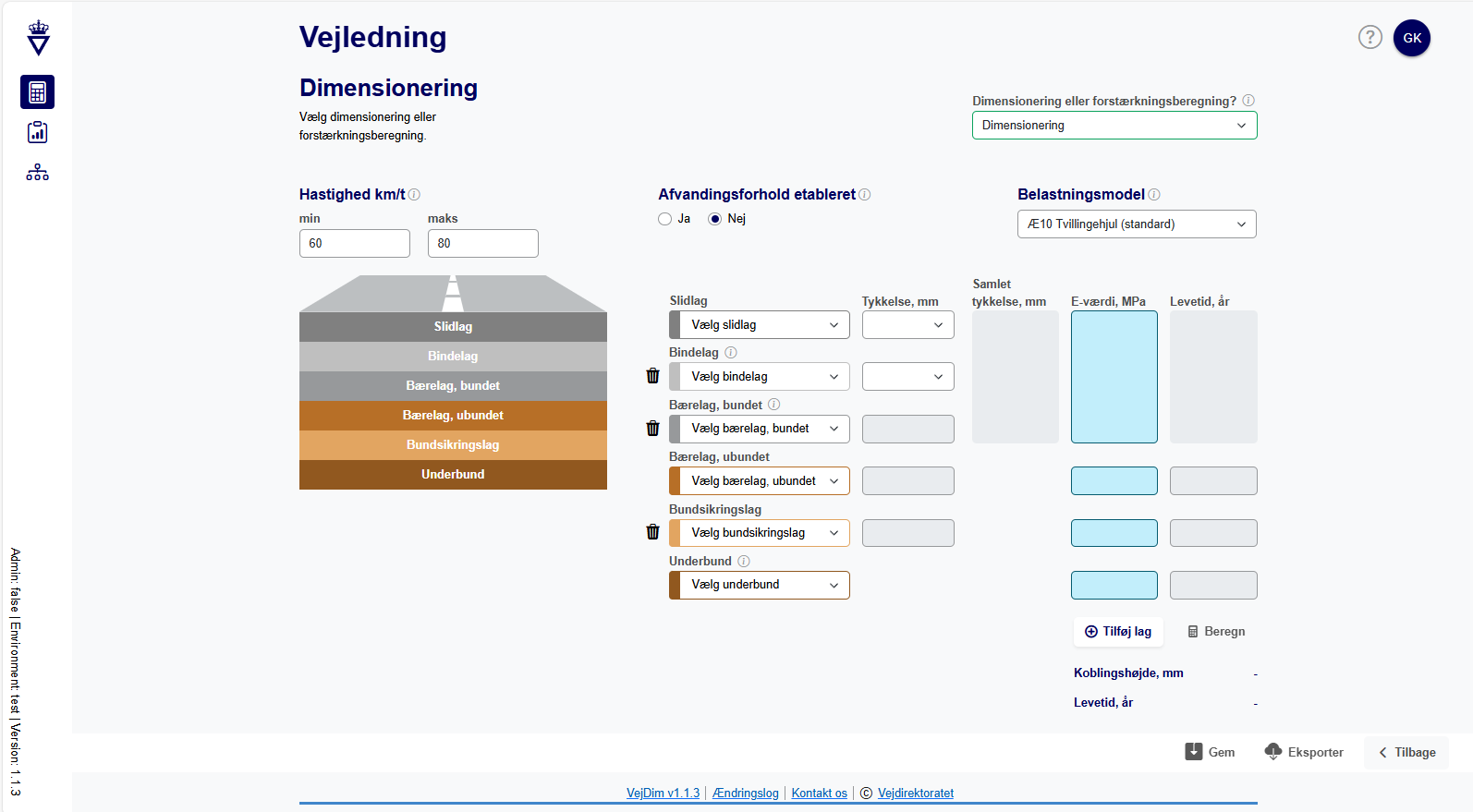This screenshot has width=1473, height=812.
Task: Click the Underbund layer in road diagram
Action: [453, 475]
